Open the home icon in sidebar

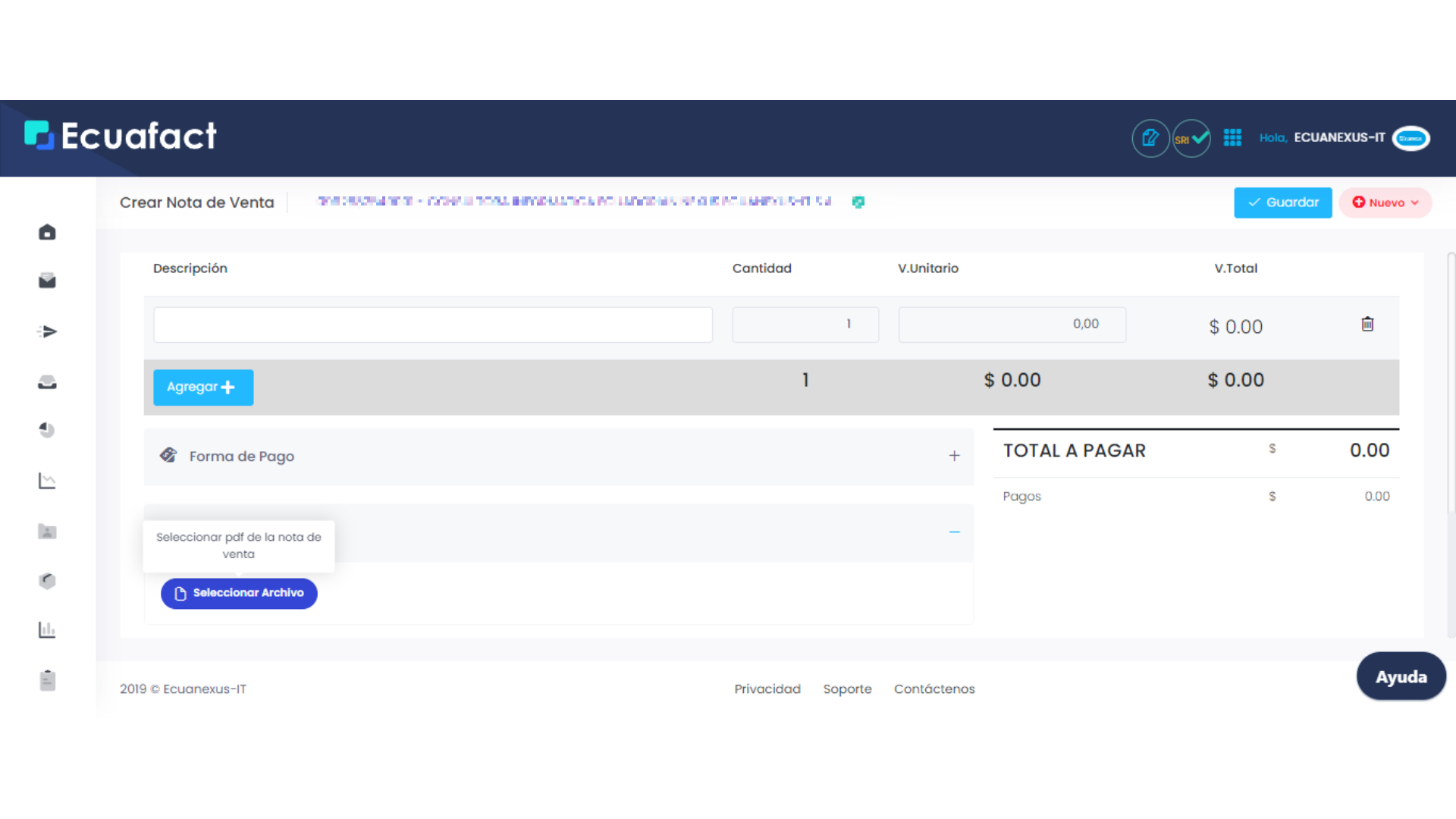click(x=47, y=232)
